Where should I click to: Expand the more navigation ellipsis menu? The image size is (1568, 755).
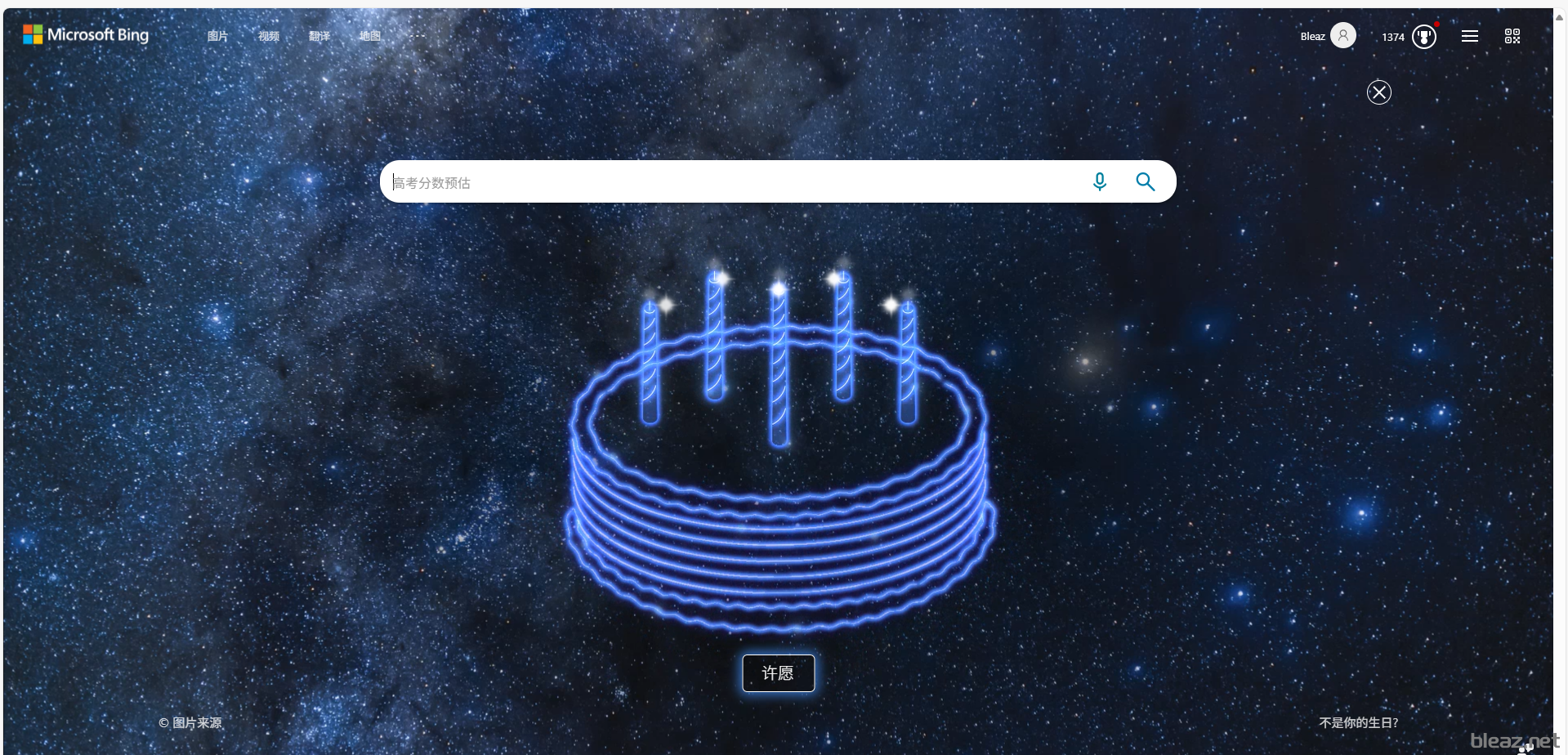418,36
